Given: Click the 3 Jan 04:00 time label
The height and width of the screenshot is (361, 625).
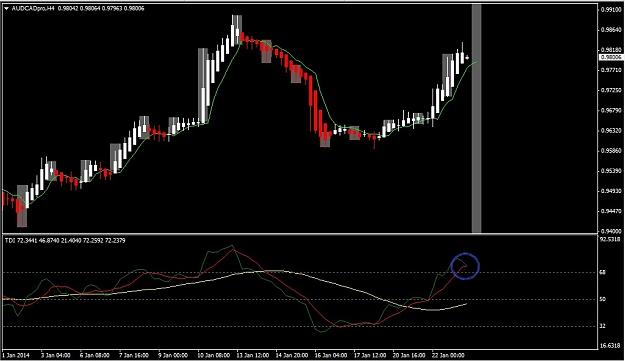Looking at the screenshot, I should tap(56, 355).
